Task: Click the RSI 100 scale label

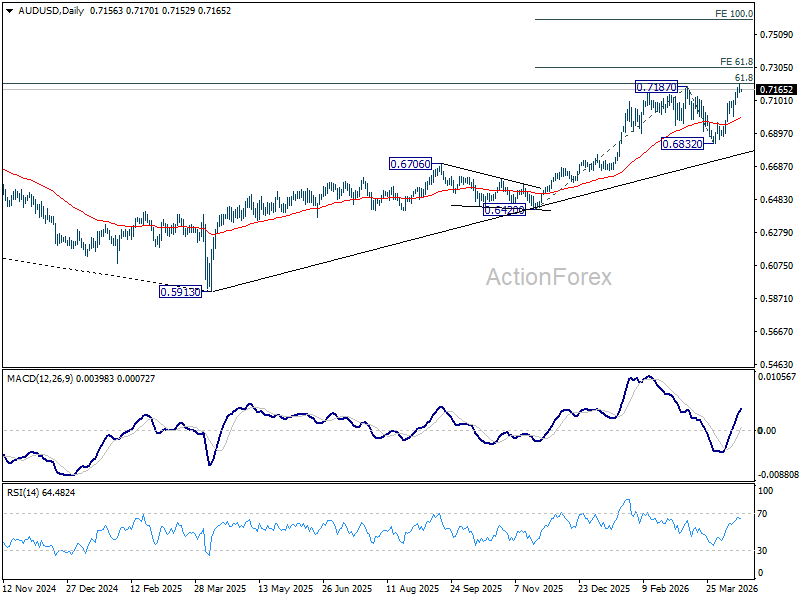Action: (766, 491)
